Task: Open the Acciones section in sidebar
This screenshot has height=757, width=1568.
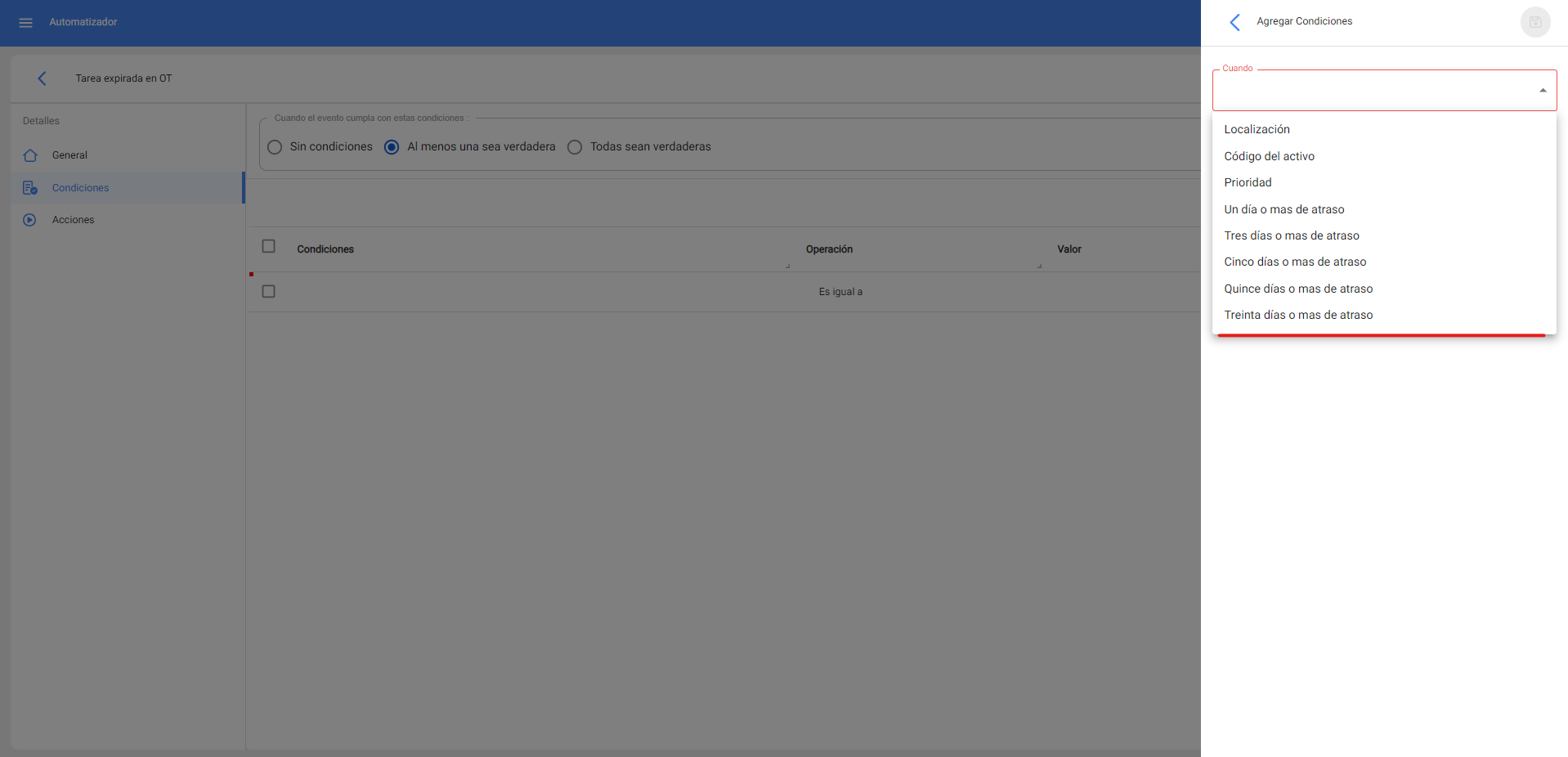Action: (x=73, y=220)
